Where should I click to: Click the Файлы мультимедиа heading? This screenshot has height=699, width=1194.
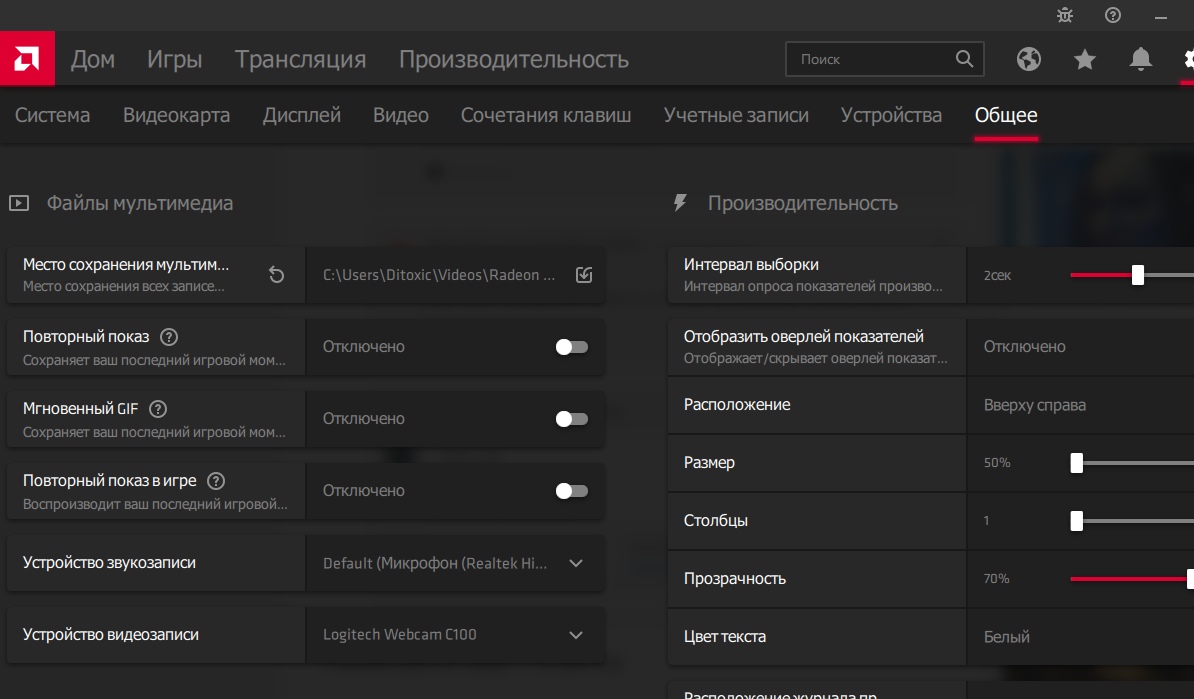click(140, 203)
